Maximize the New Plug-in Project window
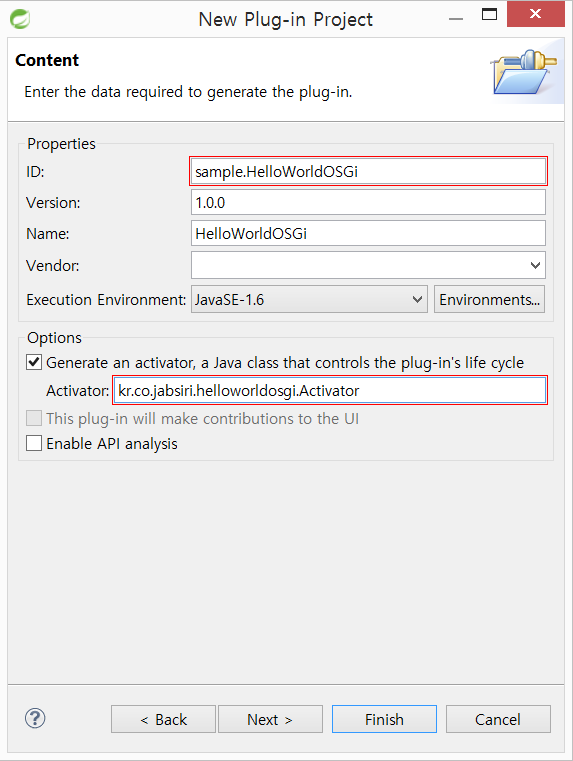The height and width of the screenshot is (761, 573). pyautogui.click(x=489, y=14)
